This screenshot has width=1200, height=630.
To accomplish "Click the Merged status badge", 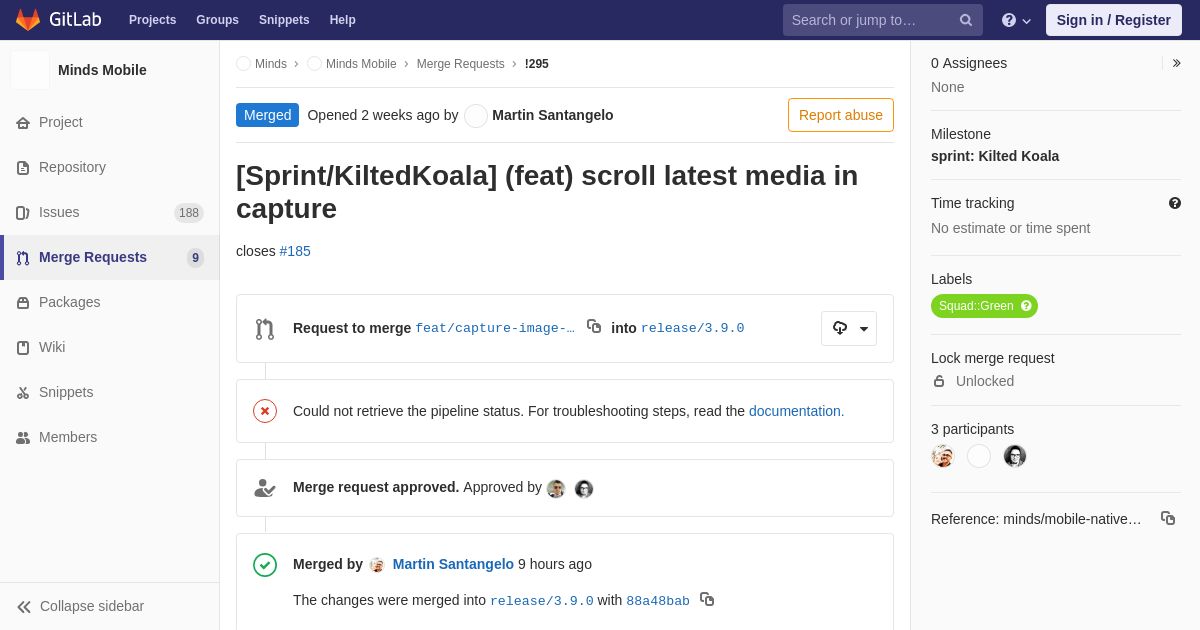I will pyautogui.click(x=268, y=115).
